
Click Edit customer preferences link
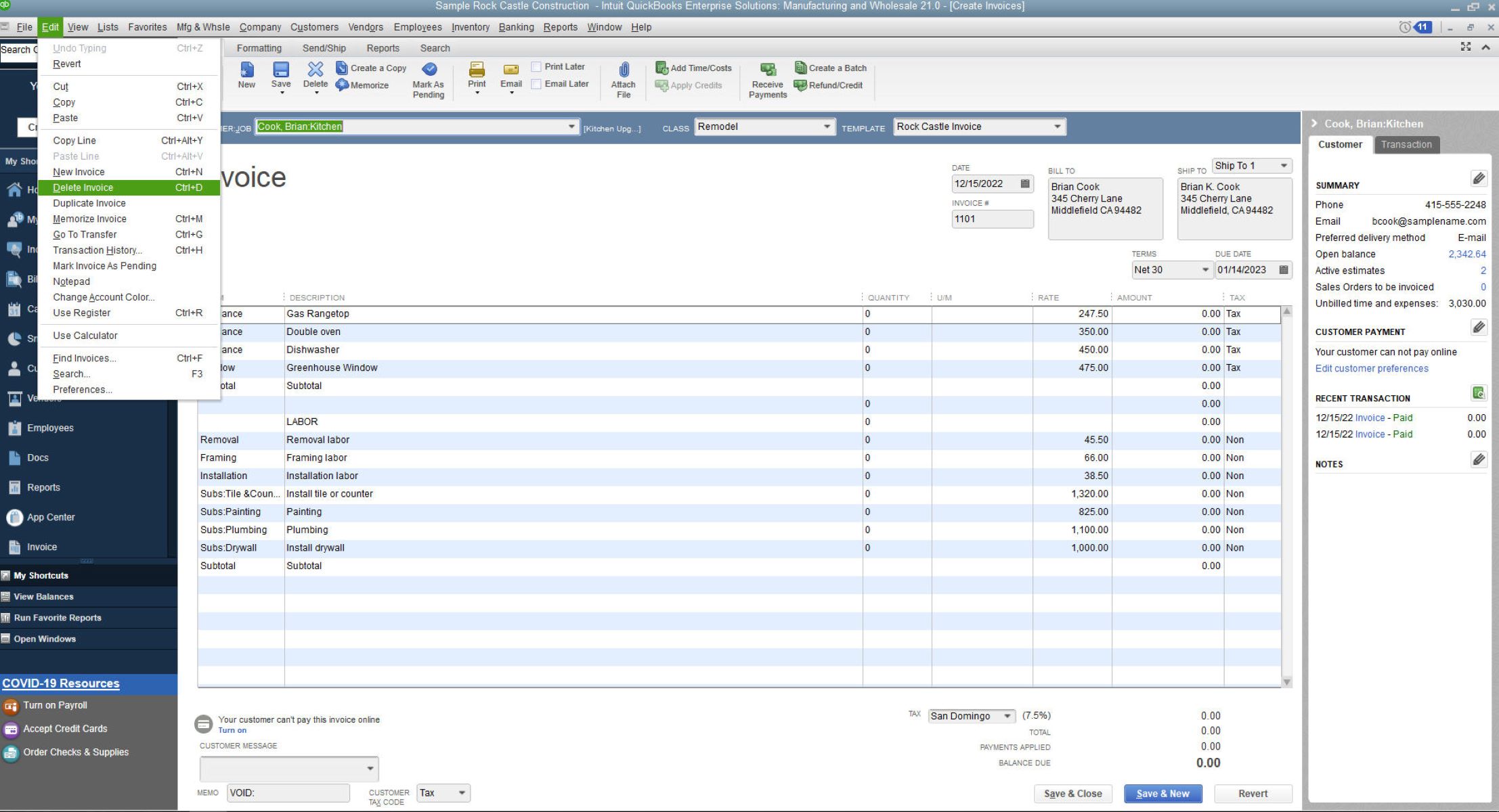(x=1371, y=368)
